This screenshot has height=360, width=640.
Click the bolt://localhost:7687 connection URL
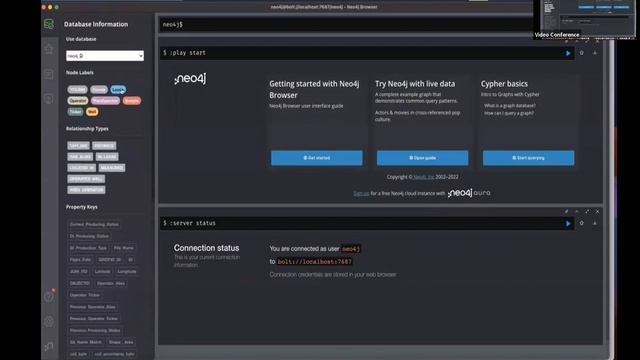point(314,262)
